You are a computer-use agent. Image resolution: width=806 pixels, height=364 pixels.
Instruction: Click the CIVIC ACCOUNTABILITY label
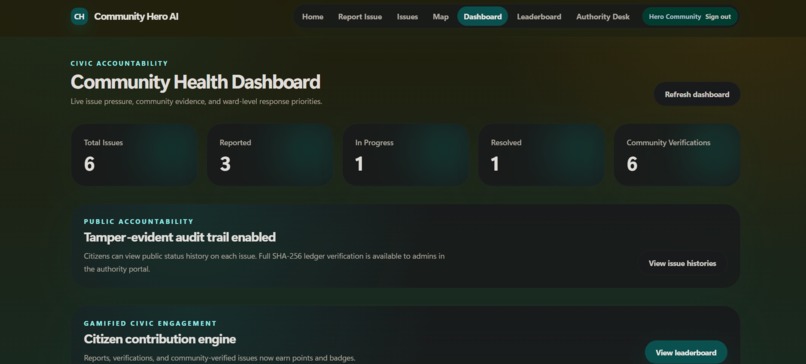tap(119, 63)
